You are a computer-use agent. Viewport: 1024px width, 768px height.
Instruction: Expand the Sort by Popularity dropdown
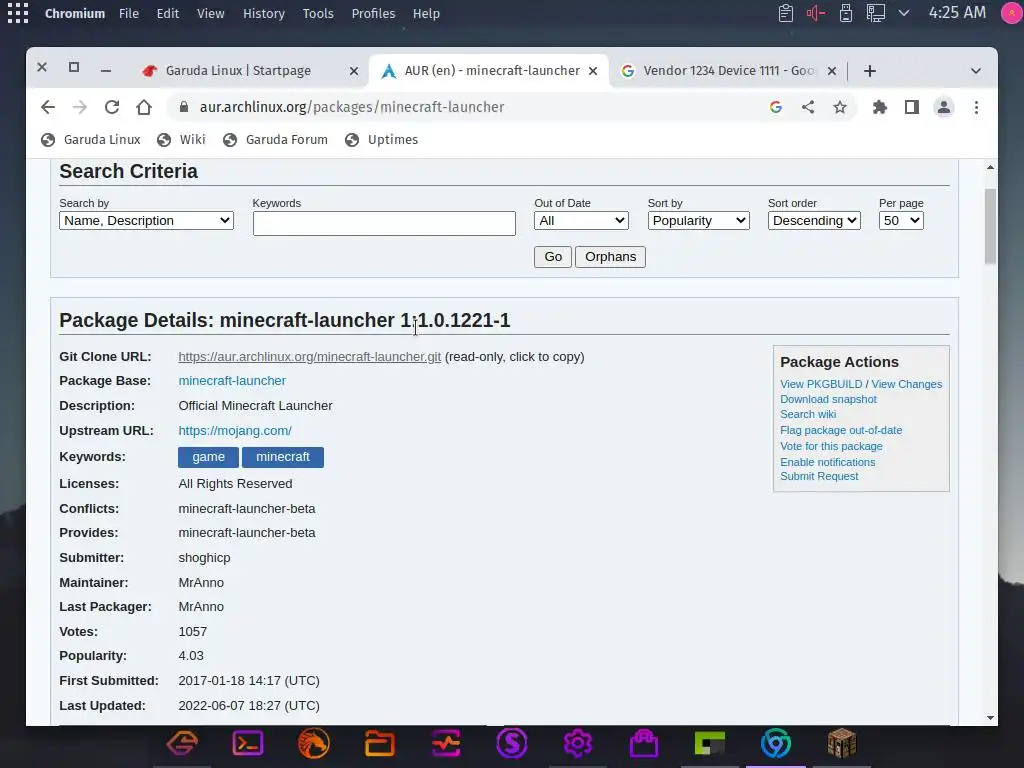point(699,221)
